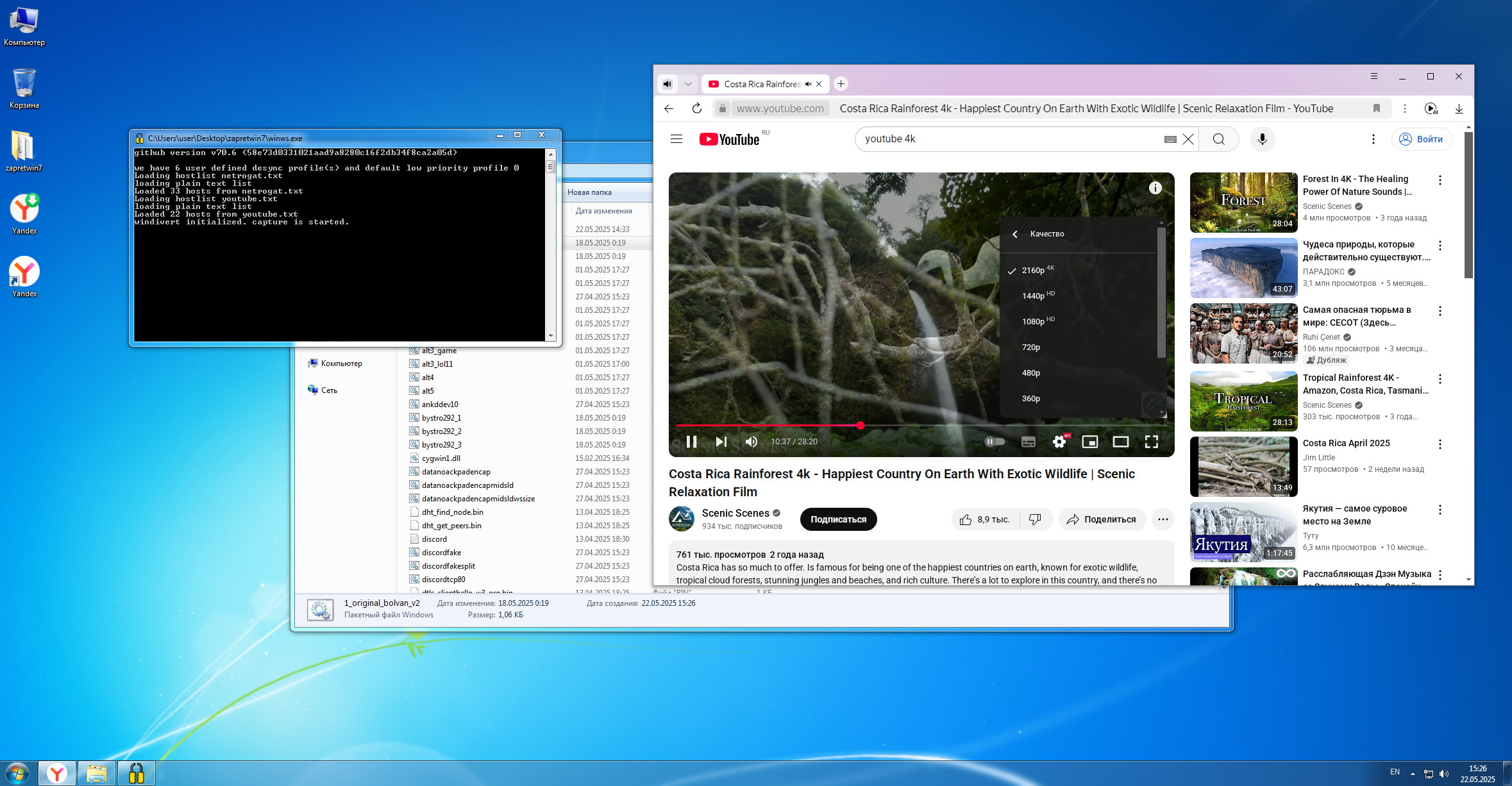Click Новая папка in Explorer toolbar
This screenshot has height=786, width=1512.
(589, 192)
